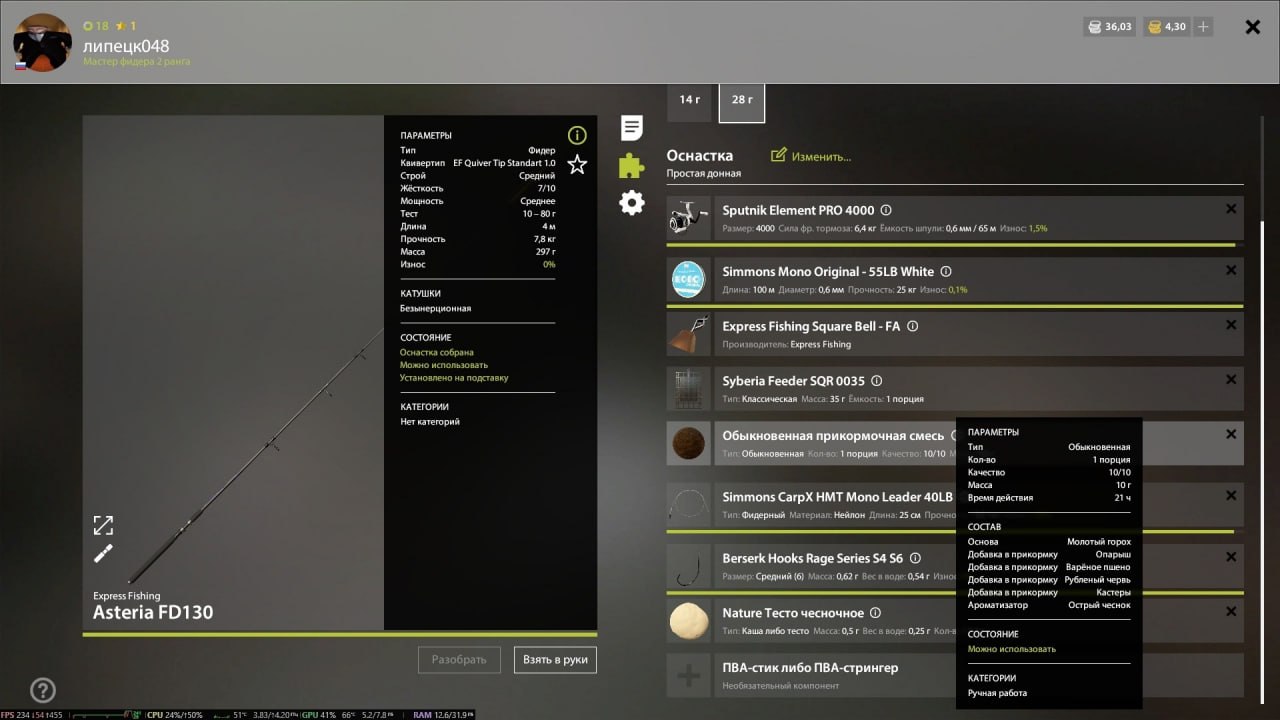Click the rod inspect icon under expand
This screenshot has height=720, width=1280.
click(103, 554)
